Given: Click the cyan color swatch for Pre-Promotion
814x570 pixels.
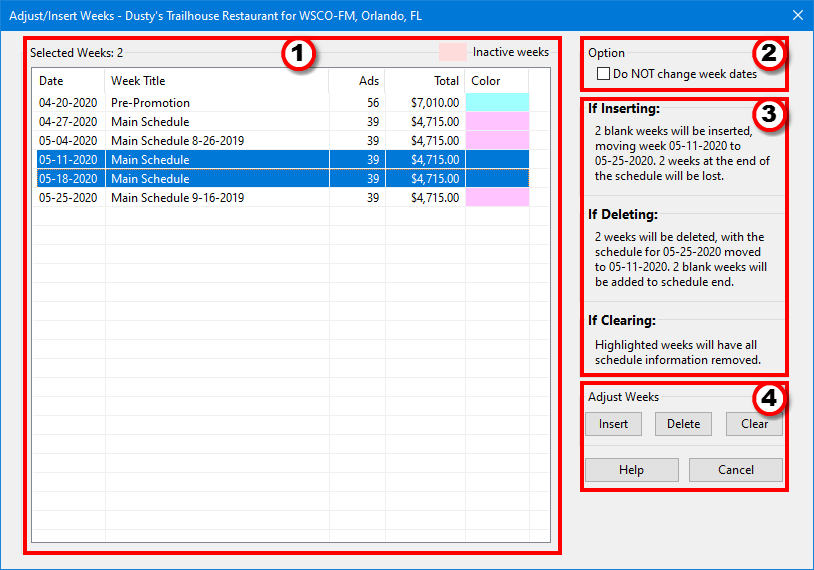Looking at the screenshot, I should pos(497,102).
